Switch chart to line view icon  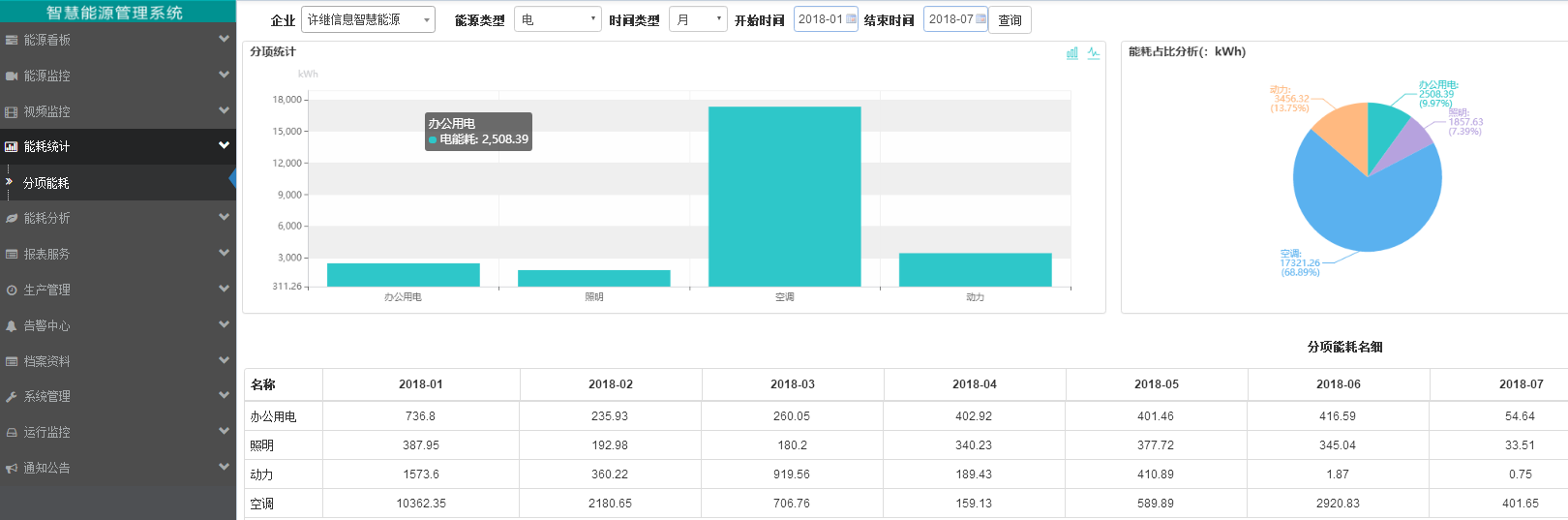coord(1093,53)
